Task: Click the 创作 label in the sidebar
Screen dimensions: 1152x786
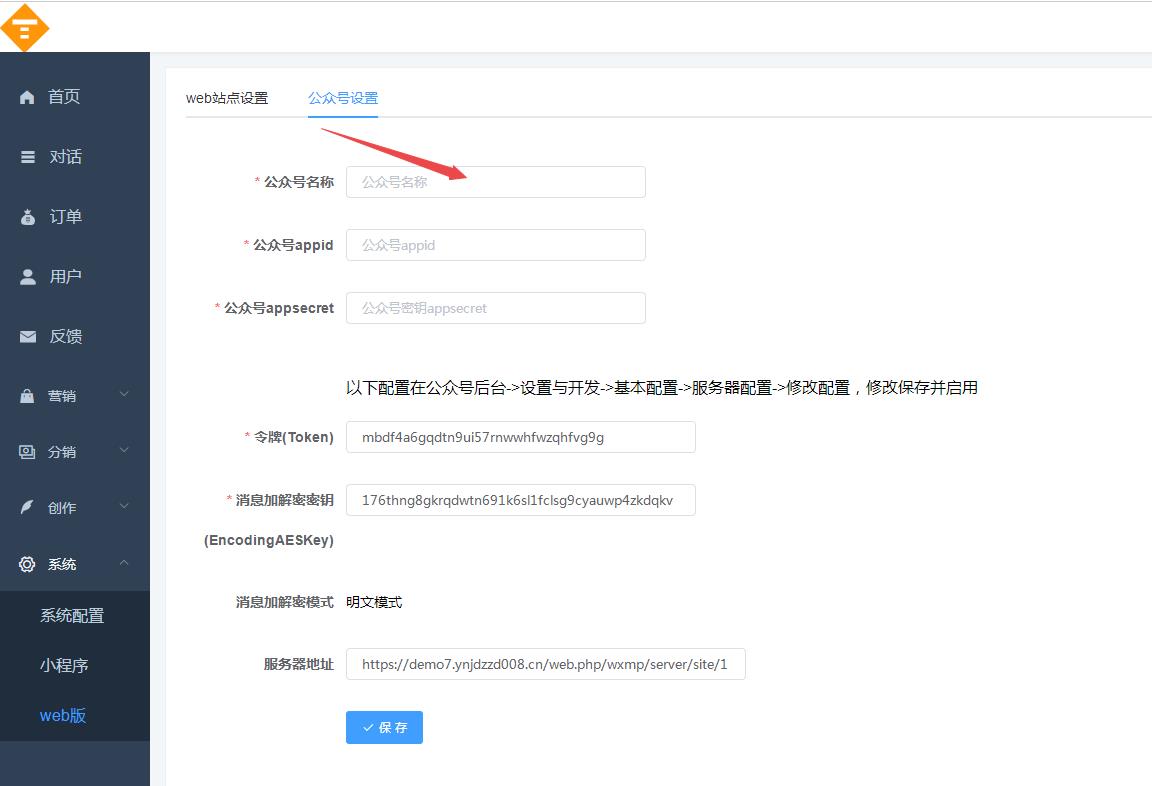Action: coord(62,508)
